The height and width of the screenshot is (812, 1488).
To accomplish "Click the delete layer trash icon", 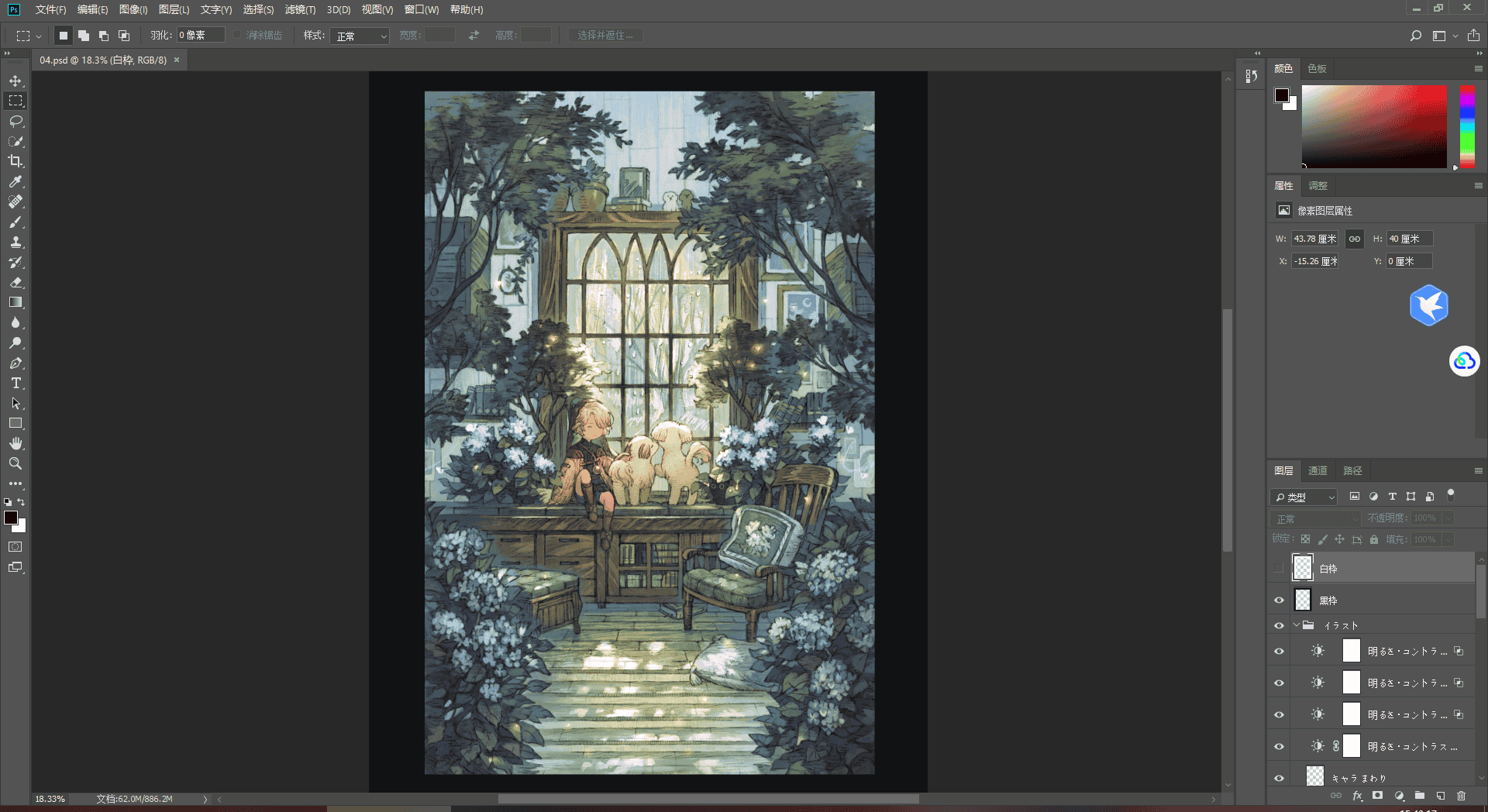I will click(x=1461, y=796).
